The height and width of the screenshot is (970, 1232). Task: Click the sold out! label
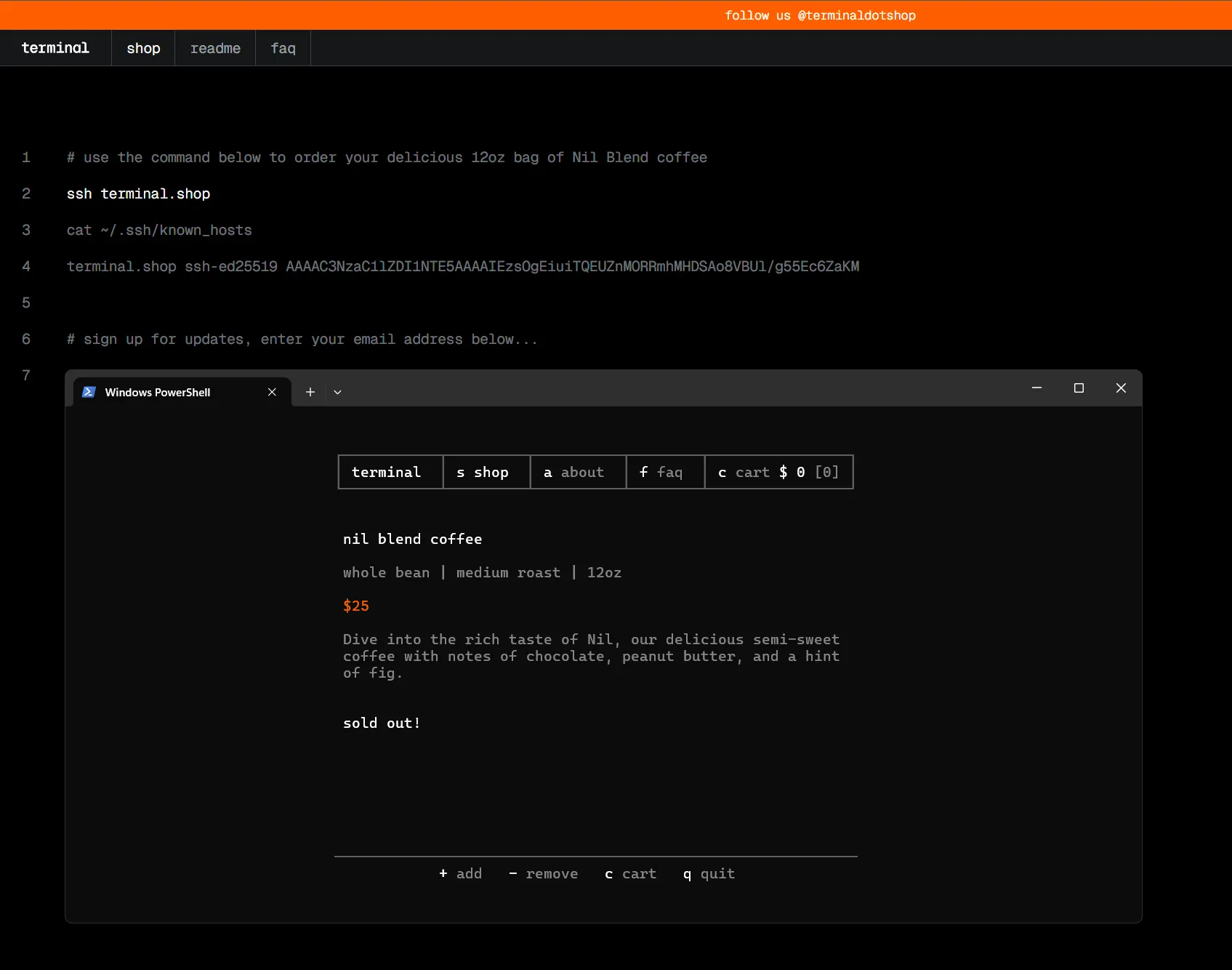point(382,724)
